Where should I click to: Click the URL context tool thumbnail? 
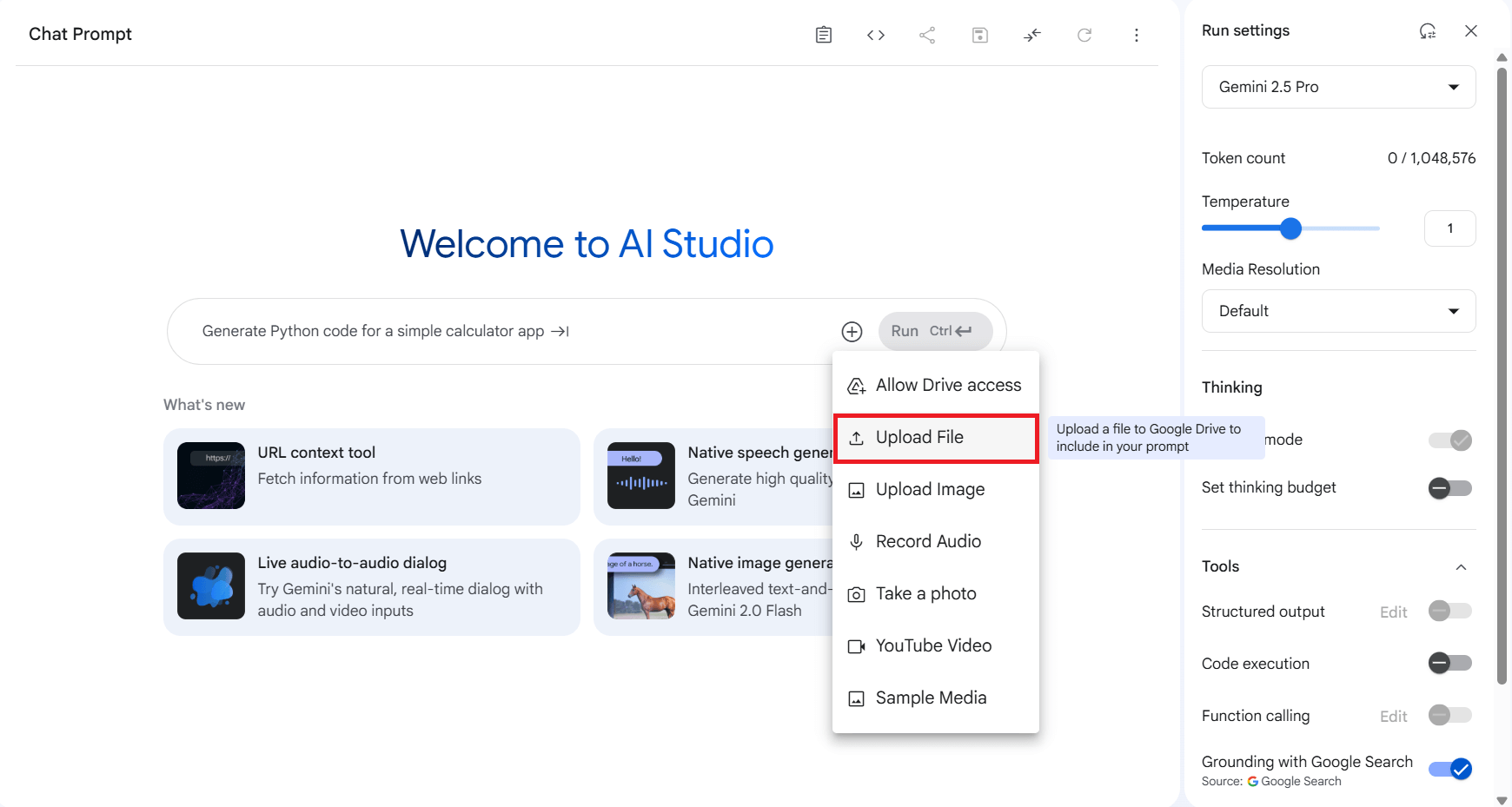[211, 476]
